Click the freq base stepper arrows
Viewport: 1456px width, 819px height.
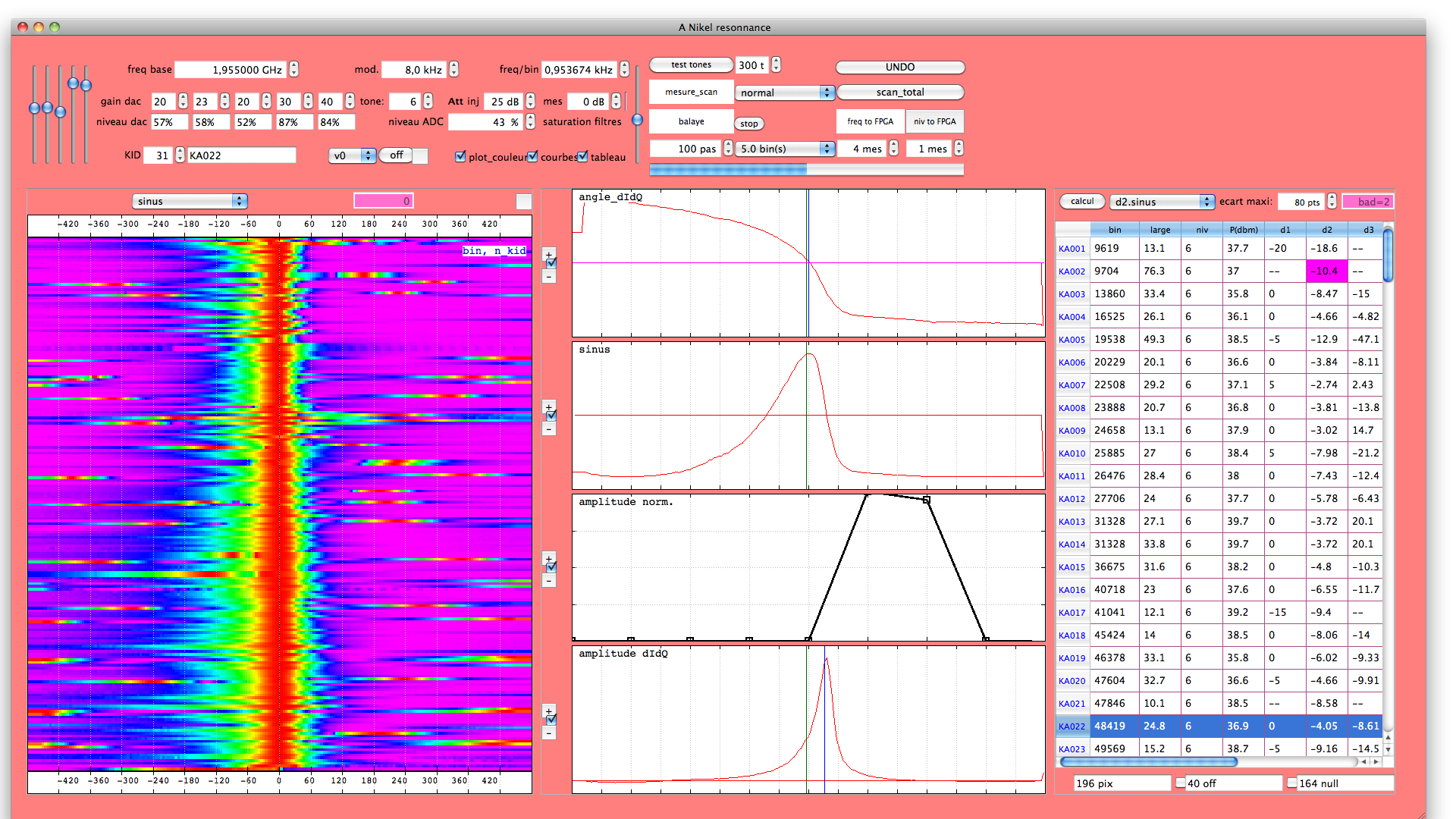tap(294, 69)
